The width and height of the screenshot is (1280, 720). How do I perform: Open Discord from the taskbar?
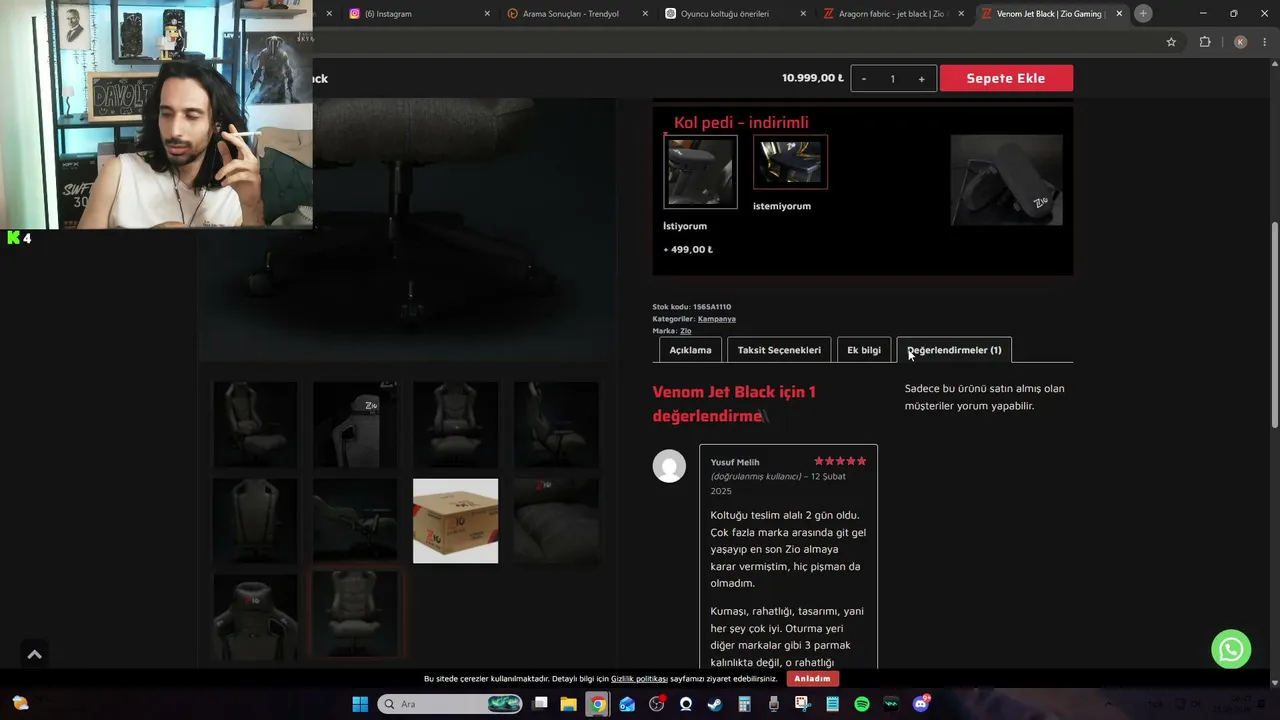921,704
